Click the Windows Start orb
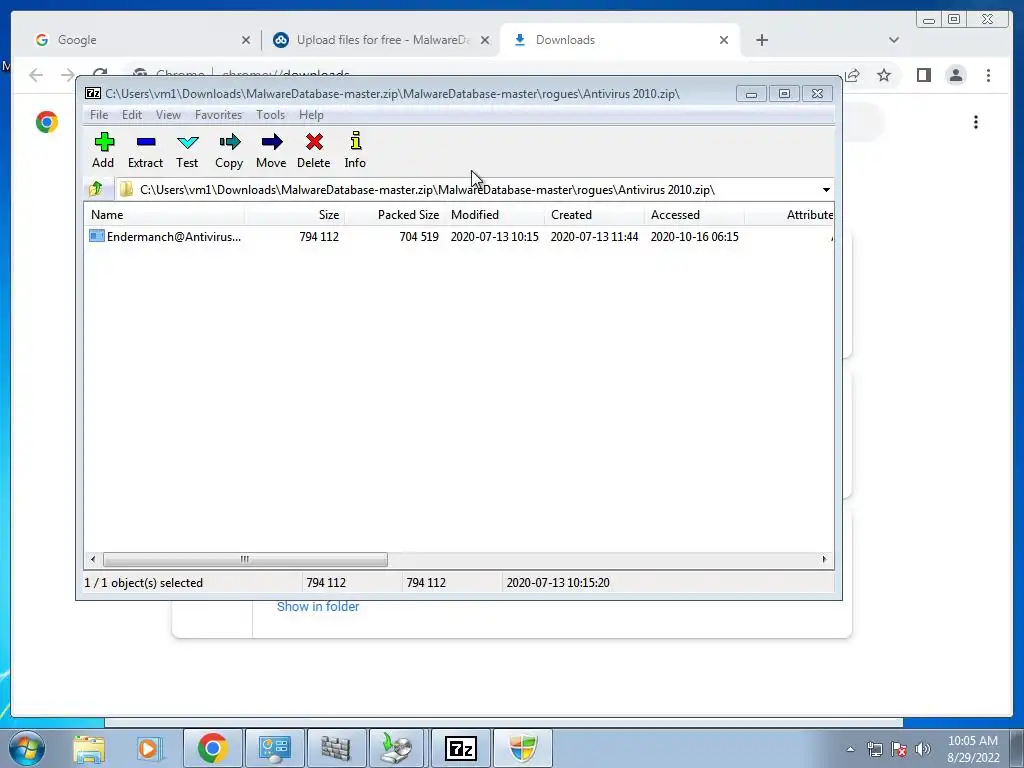This screenshot has height=768, width=1024. point(27,748)
